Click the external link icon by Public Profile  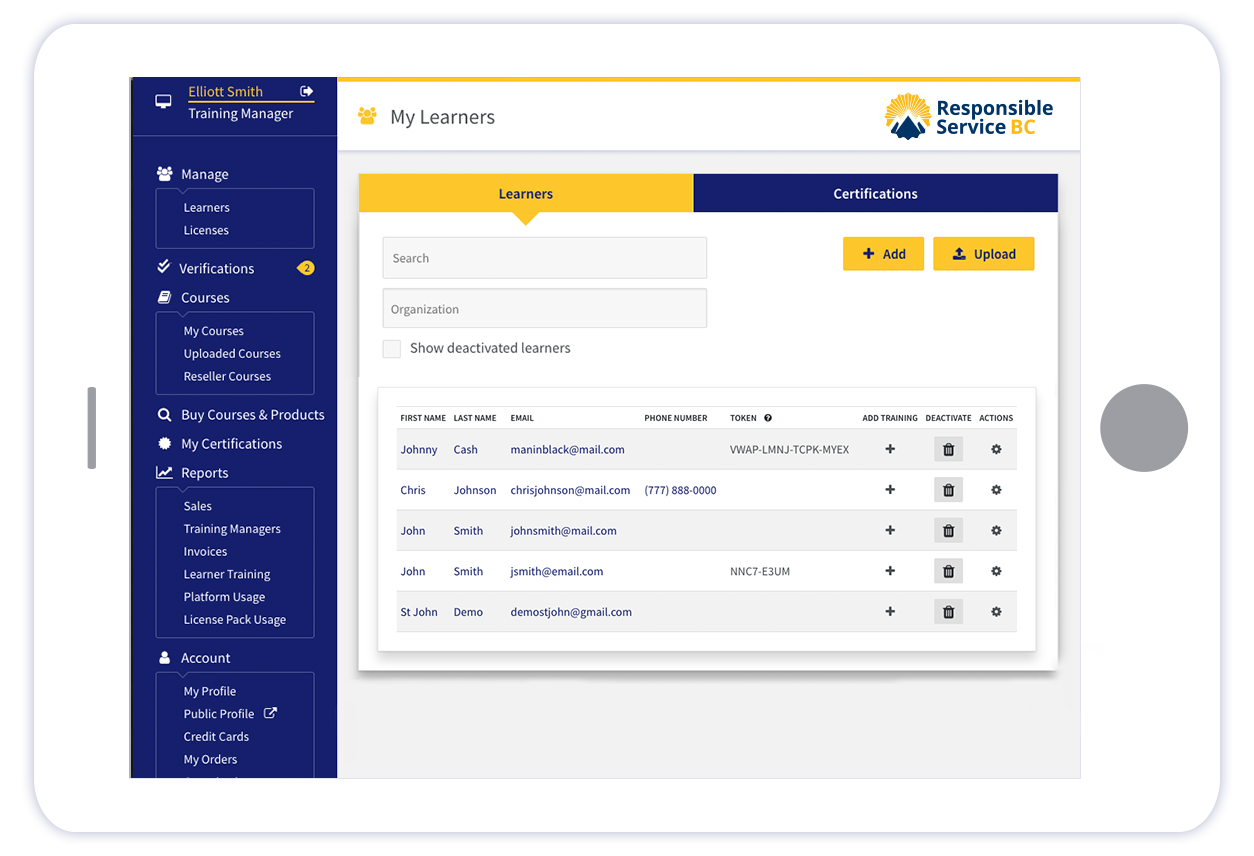point(270,714)
